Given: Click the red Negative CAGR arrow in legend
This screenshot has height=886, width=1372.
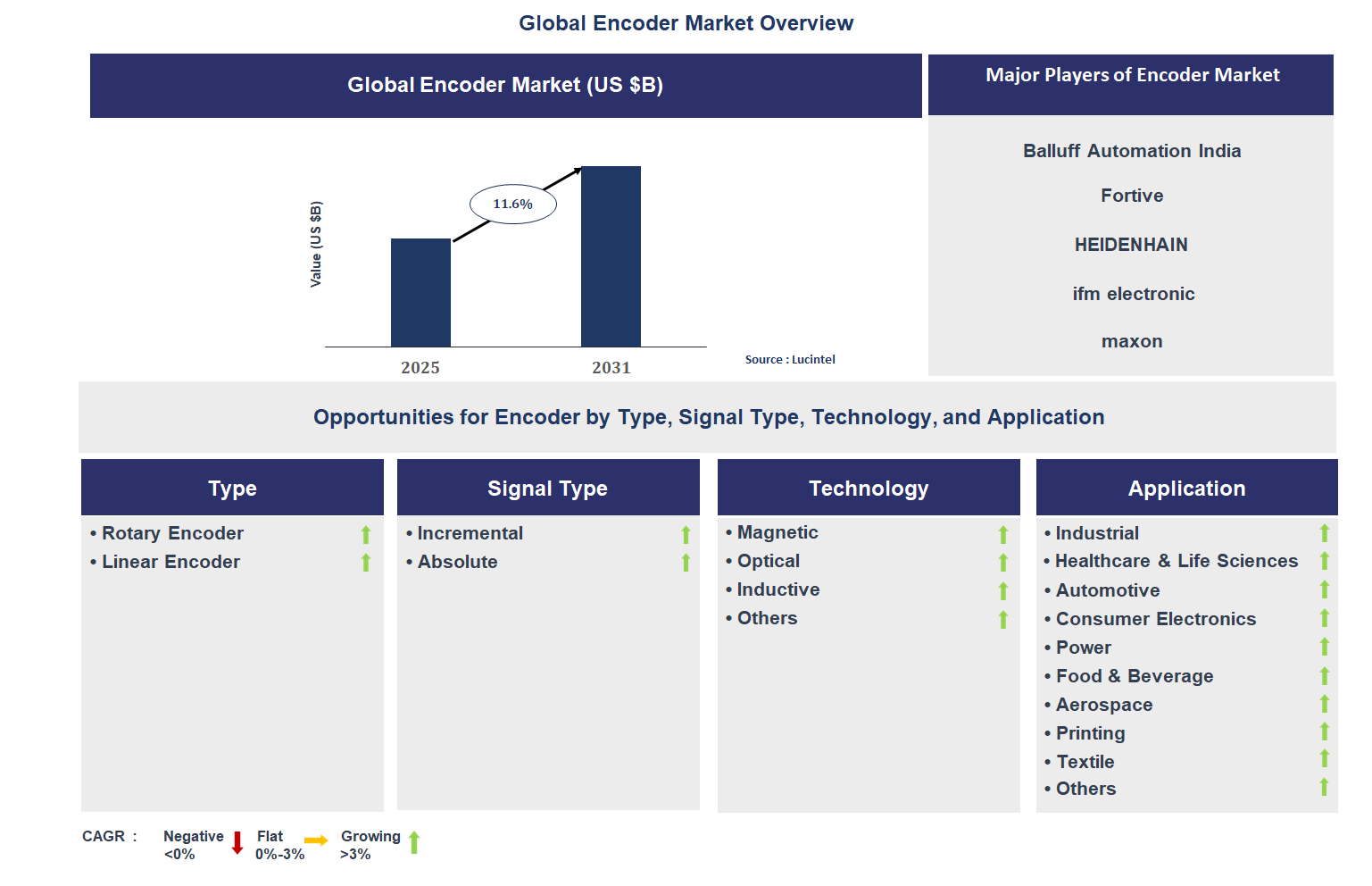Looking at the screenshot, I should point(237,843).
